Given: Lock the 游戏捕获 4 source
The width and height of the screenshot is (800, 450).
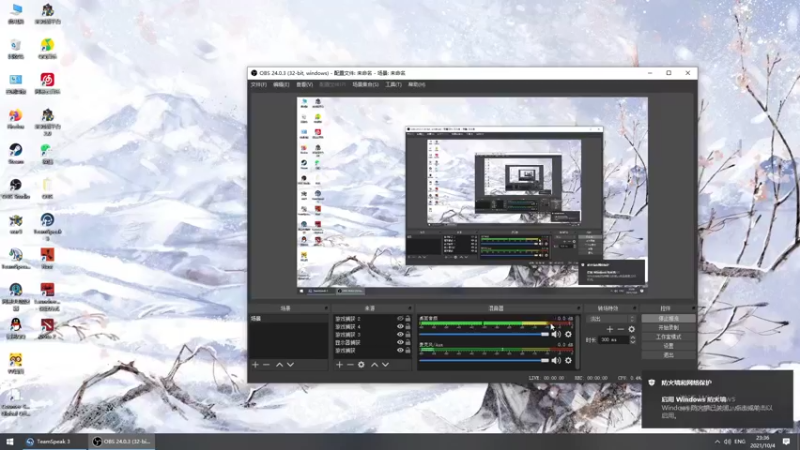Looking at the screenshot, I should tap(408, 327).
